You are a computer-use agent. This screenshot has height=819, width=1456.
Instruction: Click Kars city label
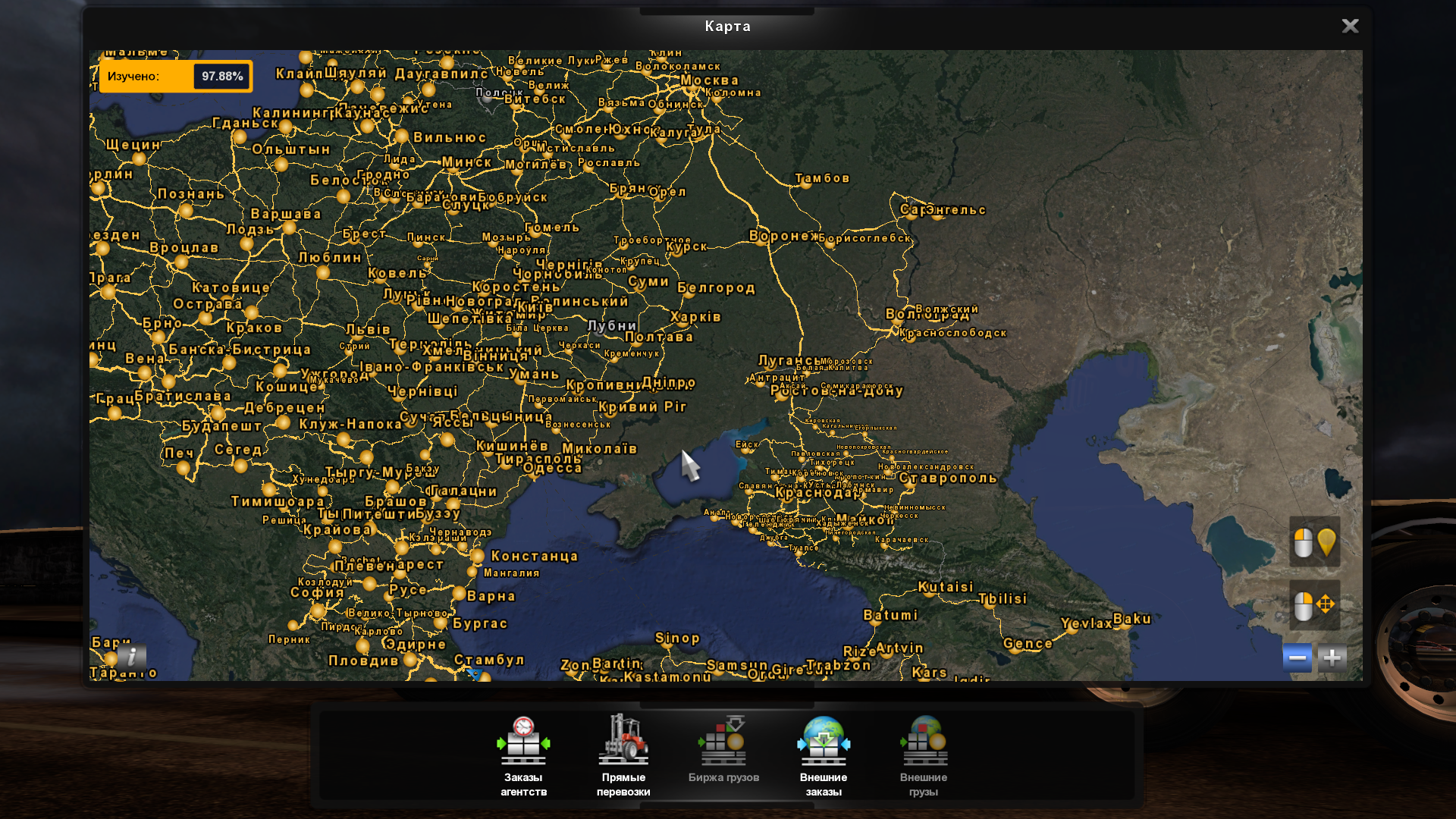tap(930, 673)
